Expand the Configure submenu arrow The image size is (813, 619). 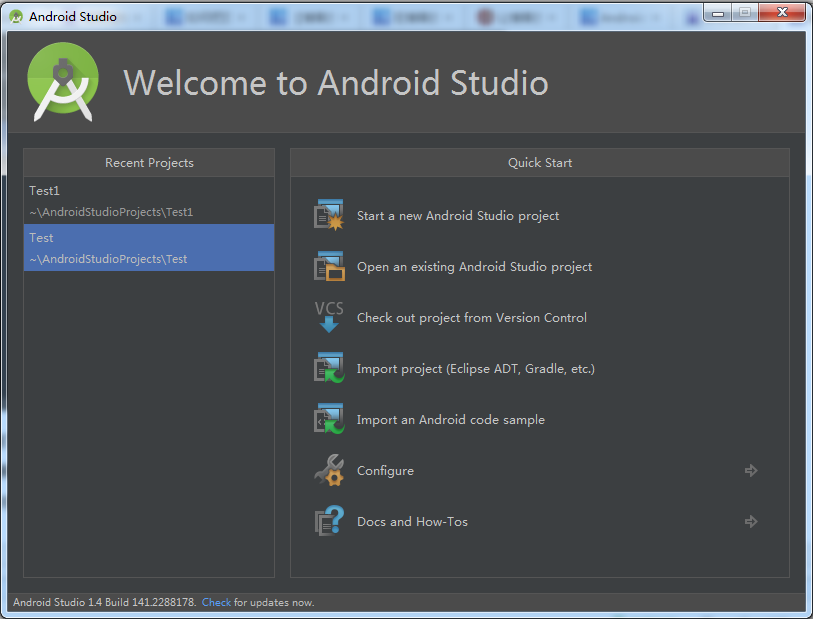pos(751,471)
